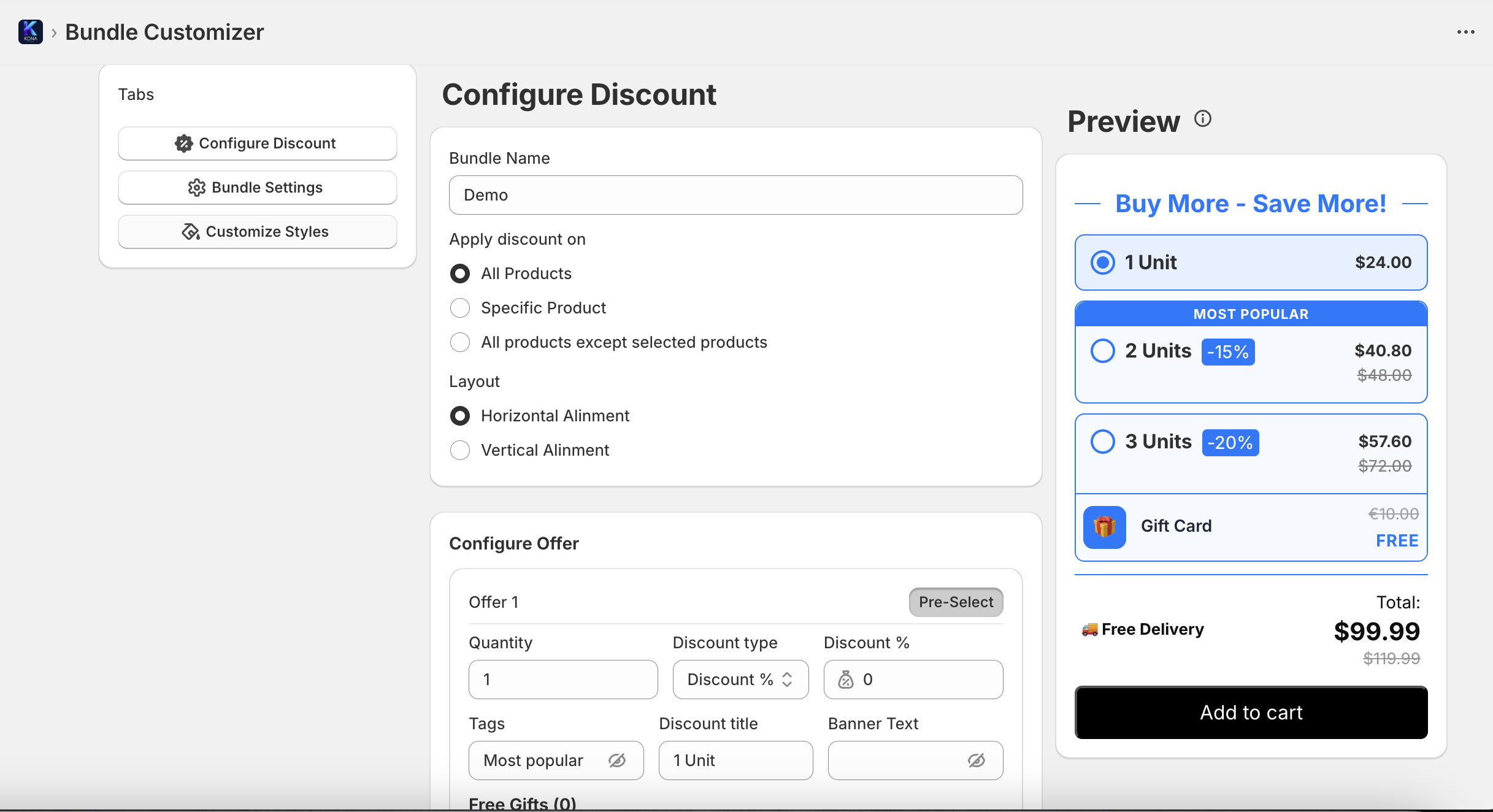The height and width of the screenshot is (812, 1493).
Task: Toggle visibility eye icon in Tags field
Action: tap(616, 760)
